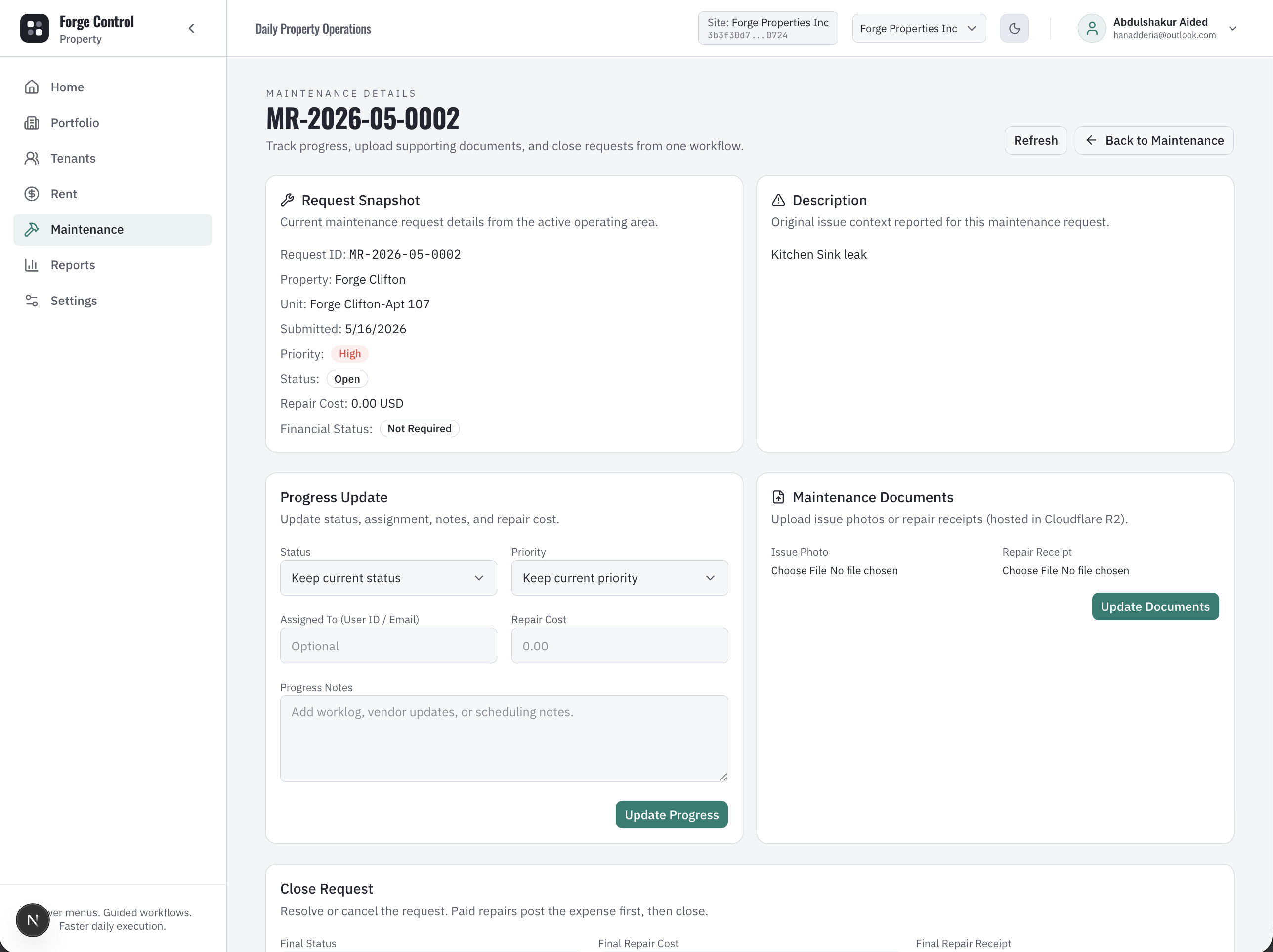1273x952 pixels.
Task: Select Maintenance in the sidebar
Action: pyautogui.click(x=113, y=230)
